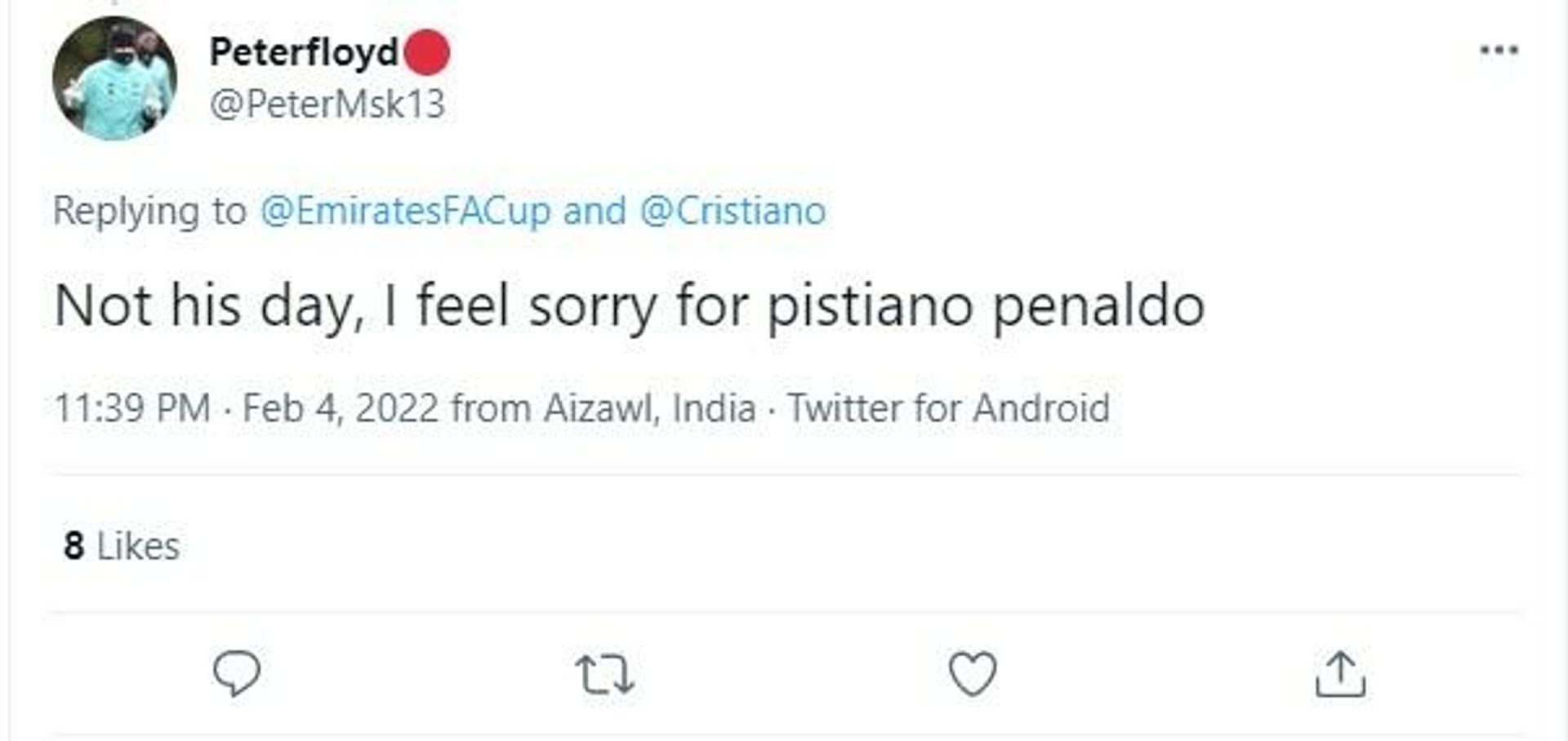Retweet this tweet using the retweet icon
The width and height of the screenshot is (1568, 741).
[604, 675]
